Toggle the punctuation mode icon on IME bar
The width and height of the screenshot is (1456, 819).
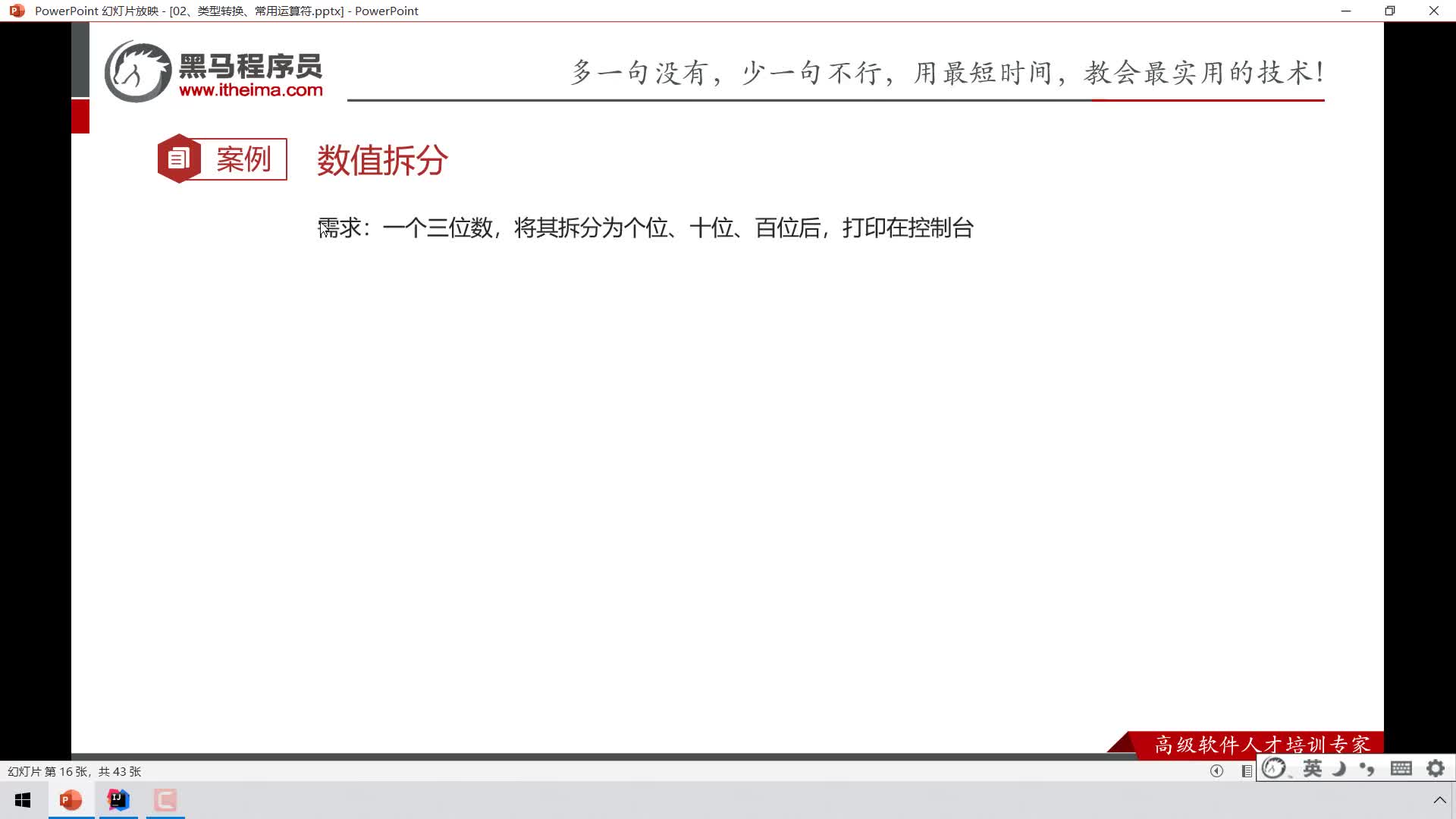coord(1367,769)
